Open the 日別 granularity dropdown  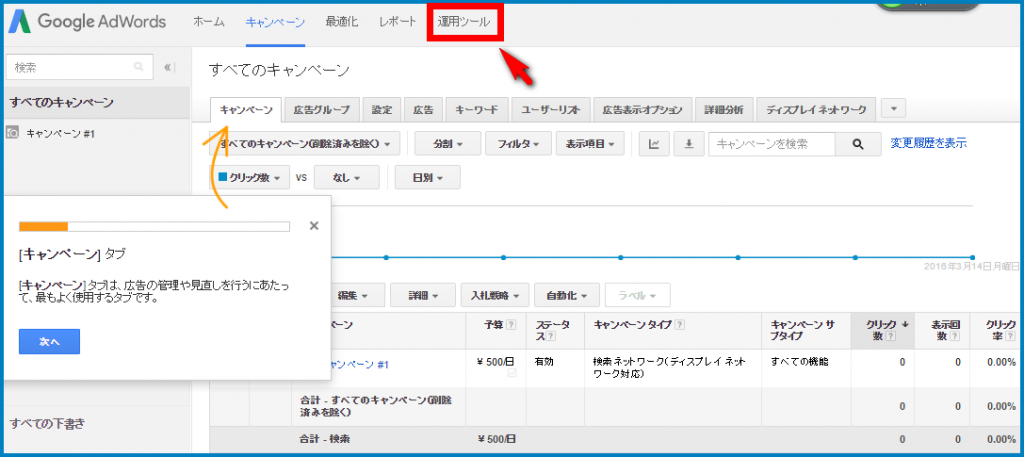coord(428,178)
